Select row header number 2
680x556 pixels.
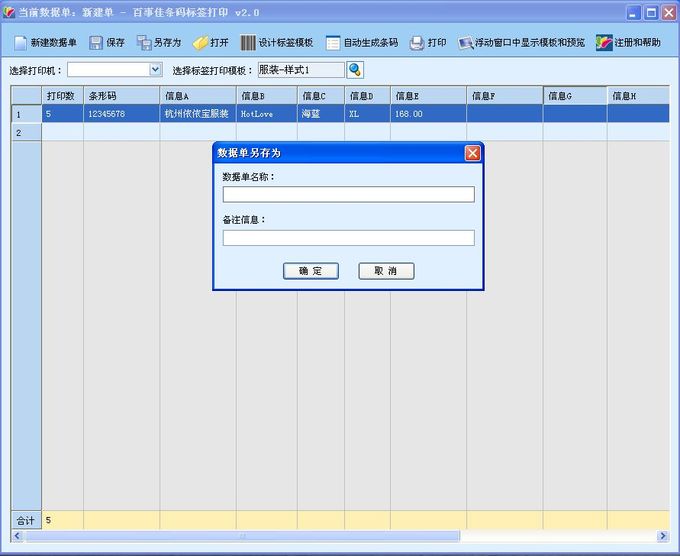tap(26, 132)
